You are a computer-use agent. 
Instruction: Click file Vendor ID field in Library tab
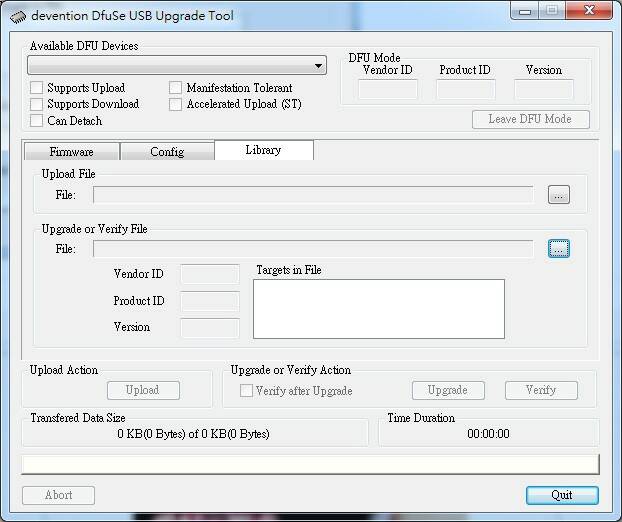click(x=210, y=274)
